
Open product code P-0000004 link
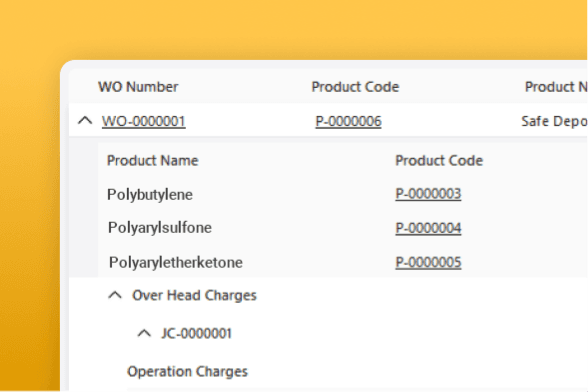[x=428, y=228]
